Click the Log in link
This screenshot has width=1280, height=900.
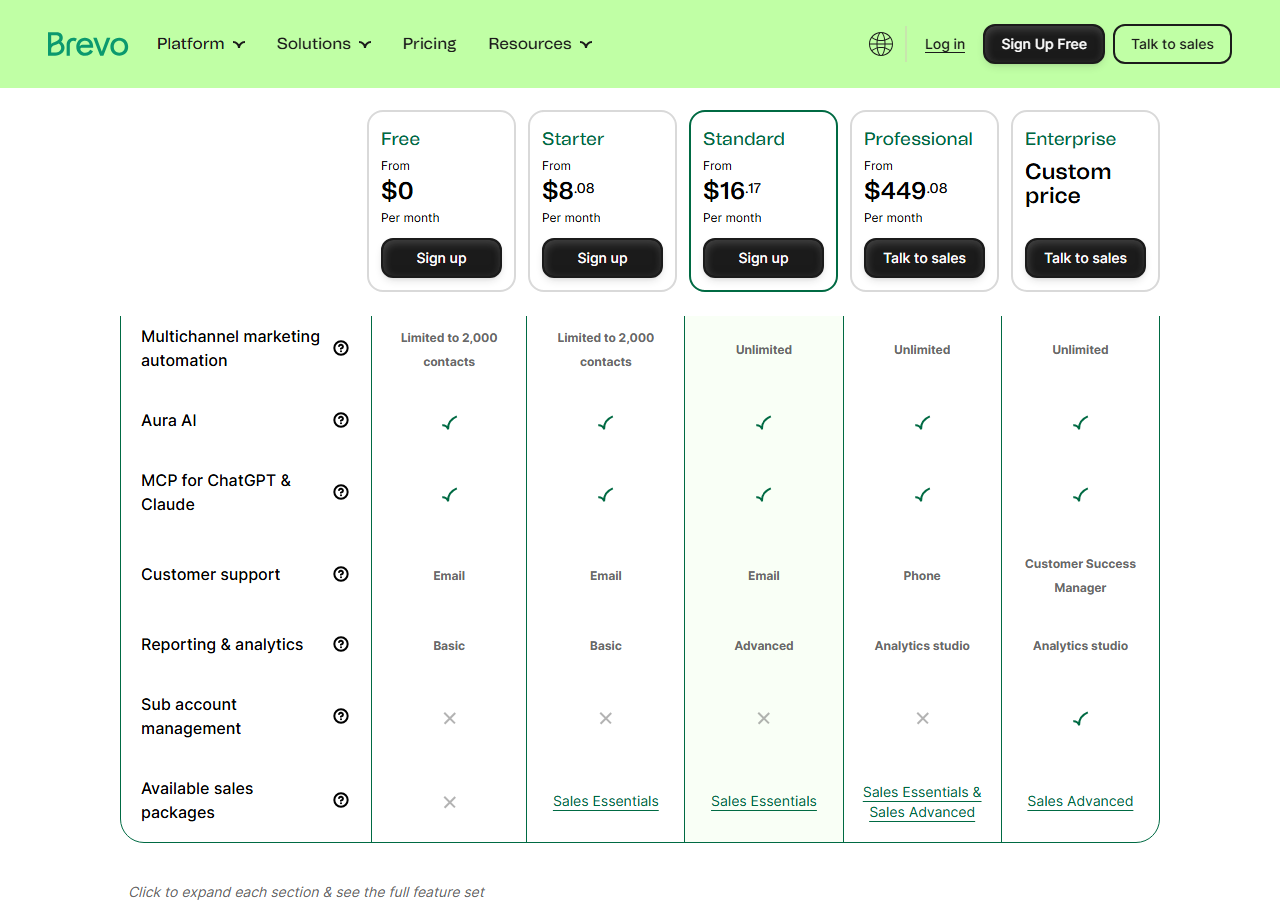[x=945, y=44]
